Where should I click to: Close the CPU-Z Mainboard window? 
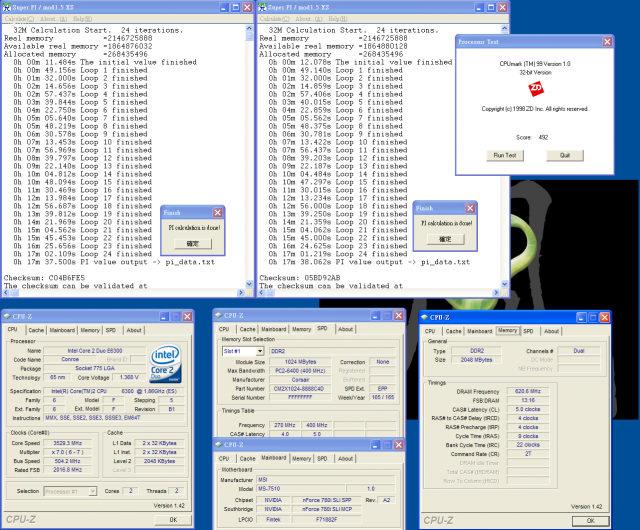[x=399, y=445]
